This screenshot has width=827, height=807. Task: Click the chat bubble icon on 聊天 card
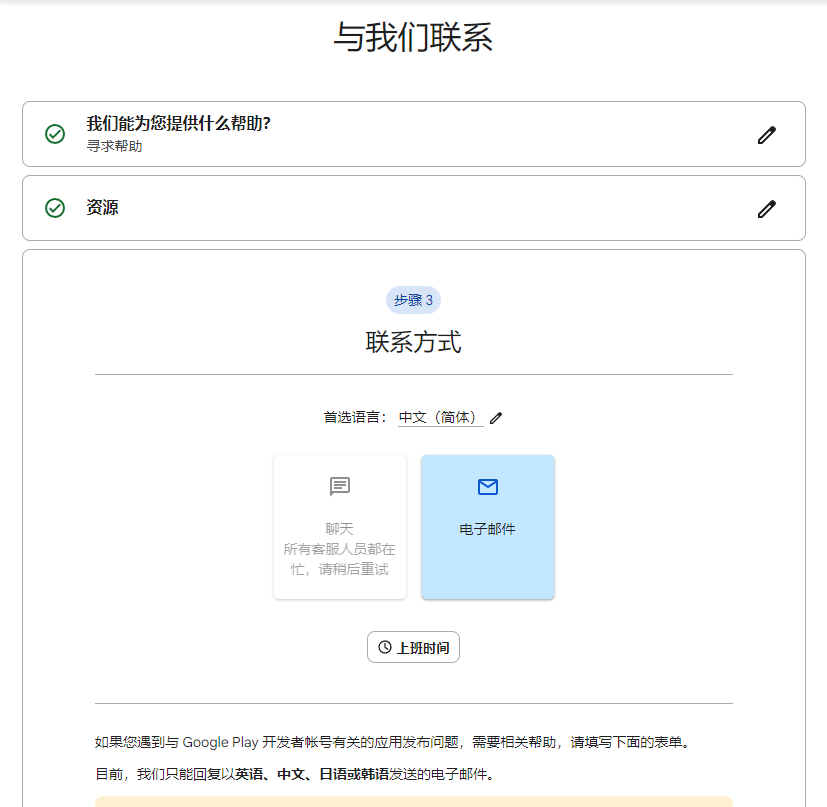(x=340, y=486)
